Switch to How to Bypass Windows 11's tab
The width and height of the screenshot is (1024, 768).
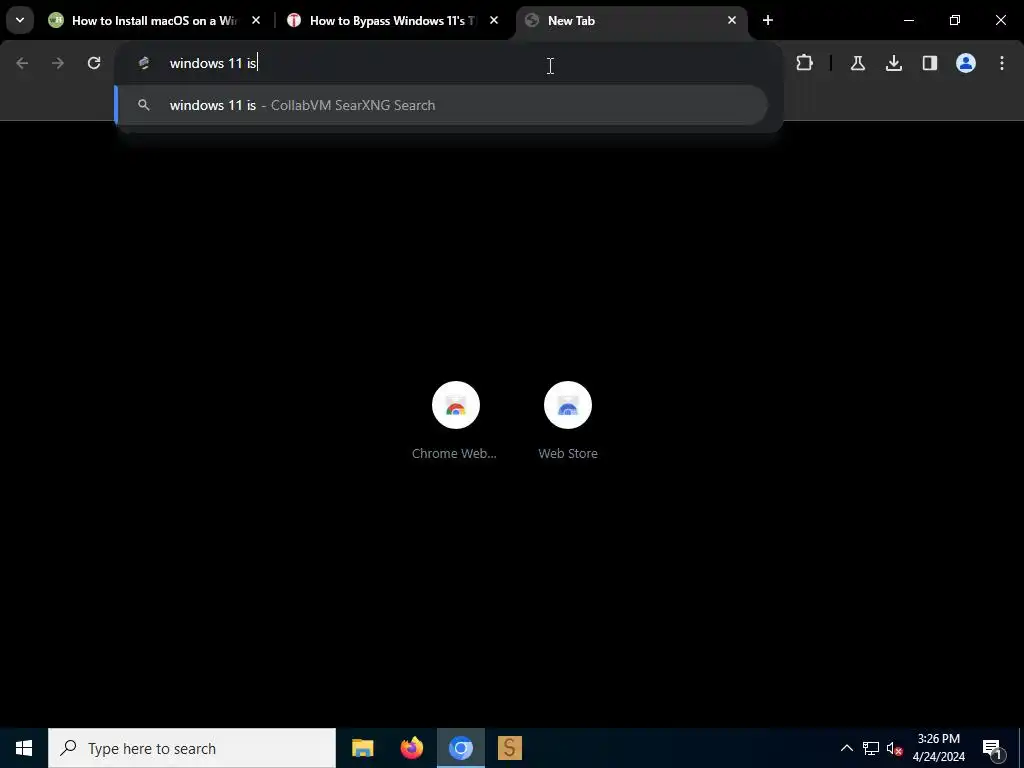pyautogui.click(x=392, y=20)
